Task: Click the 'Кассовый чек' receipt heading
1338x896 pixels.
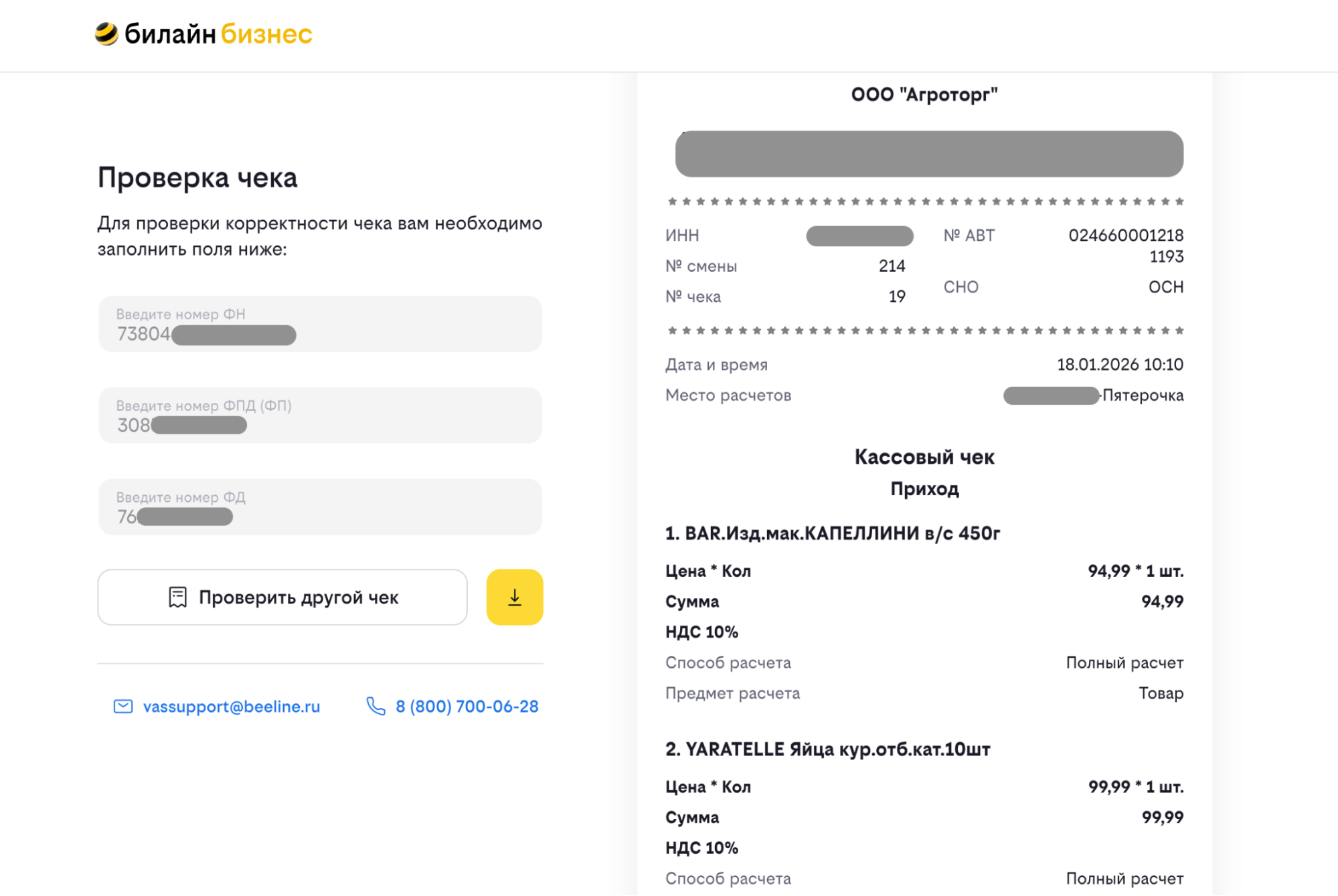Action: pos(924,457)
